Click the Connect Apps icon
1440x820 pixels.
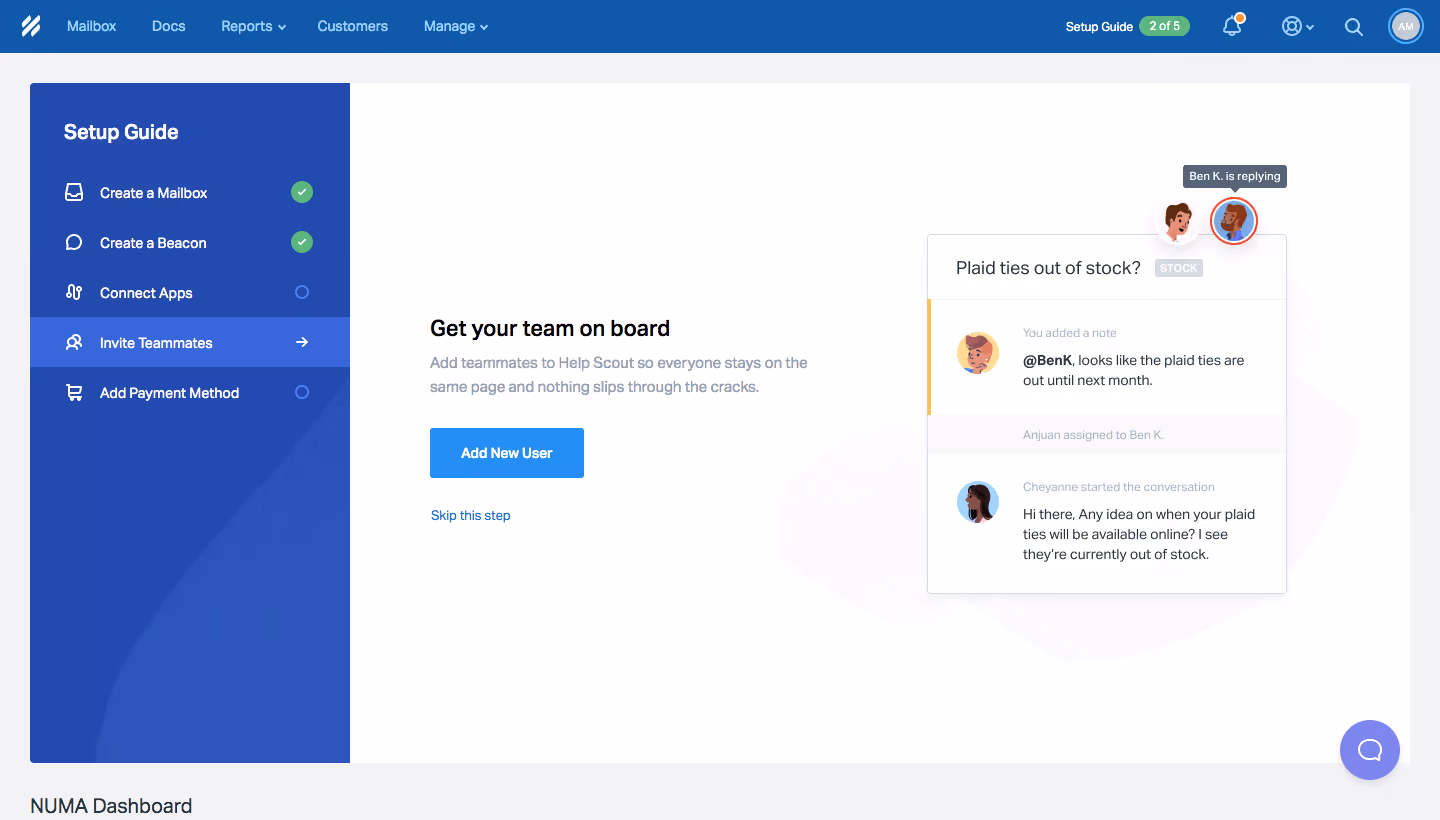point(74,293)
